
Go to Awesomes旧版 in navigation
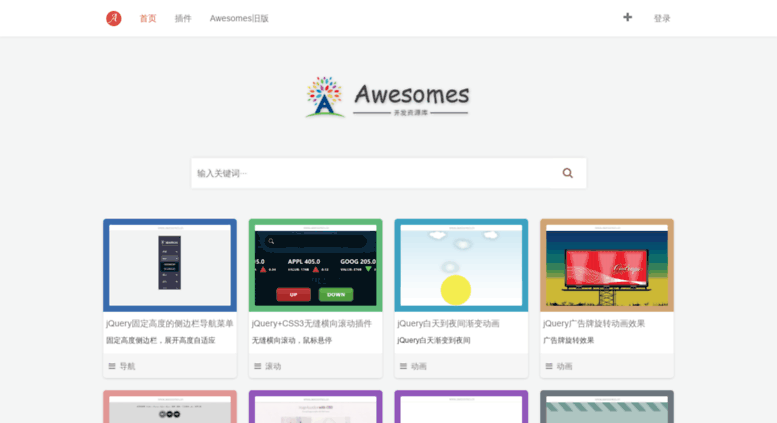[x=239, y=18]
